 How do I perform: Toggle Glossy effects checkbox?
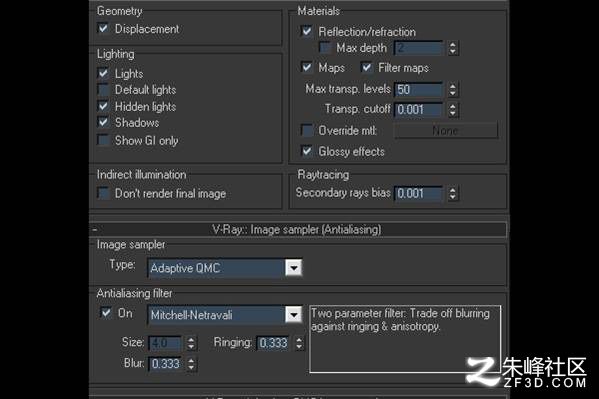[307, 151]
